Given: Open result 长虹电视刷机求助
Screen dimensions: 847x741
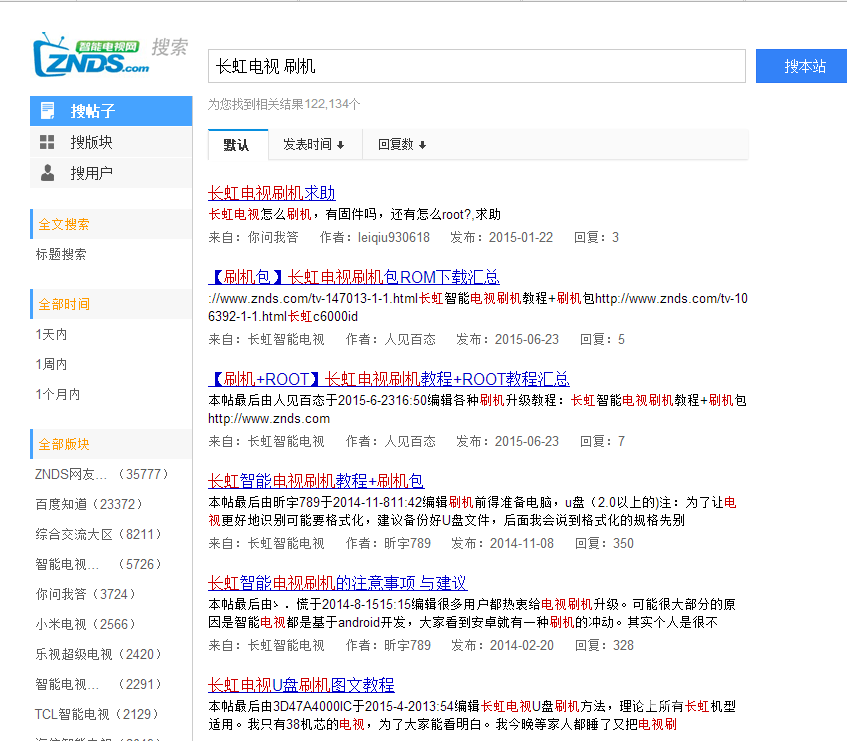Looking at the screenshot, I should (x=272, y=193).
